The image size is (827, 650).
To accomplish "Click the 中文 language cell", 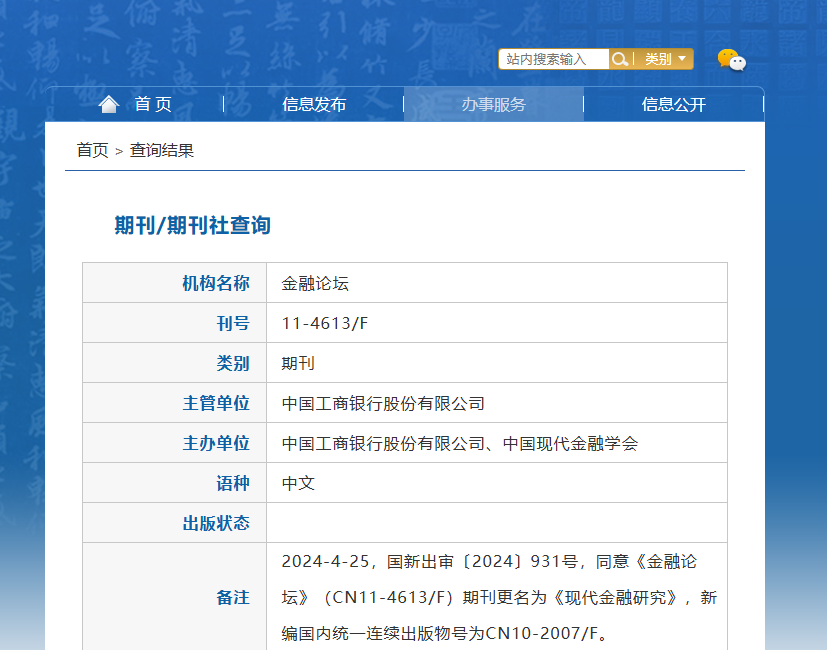I will point(497,483).
